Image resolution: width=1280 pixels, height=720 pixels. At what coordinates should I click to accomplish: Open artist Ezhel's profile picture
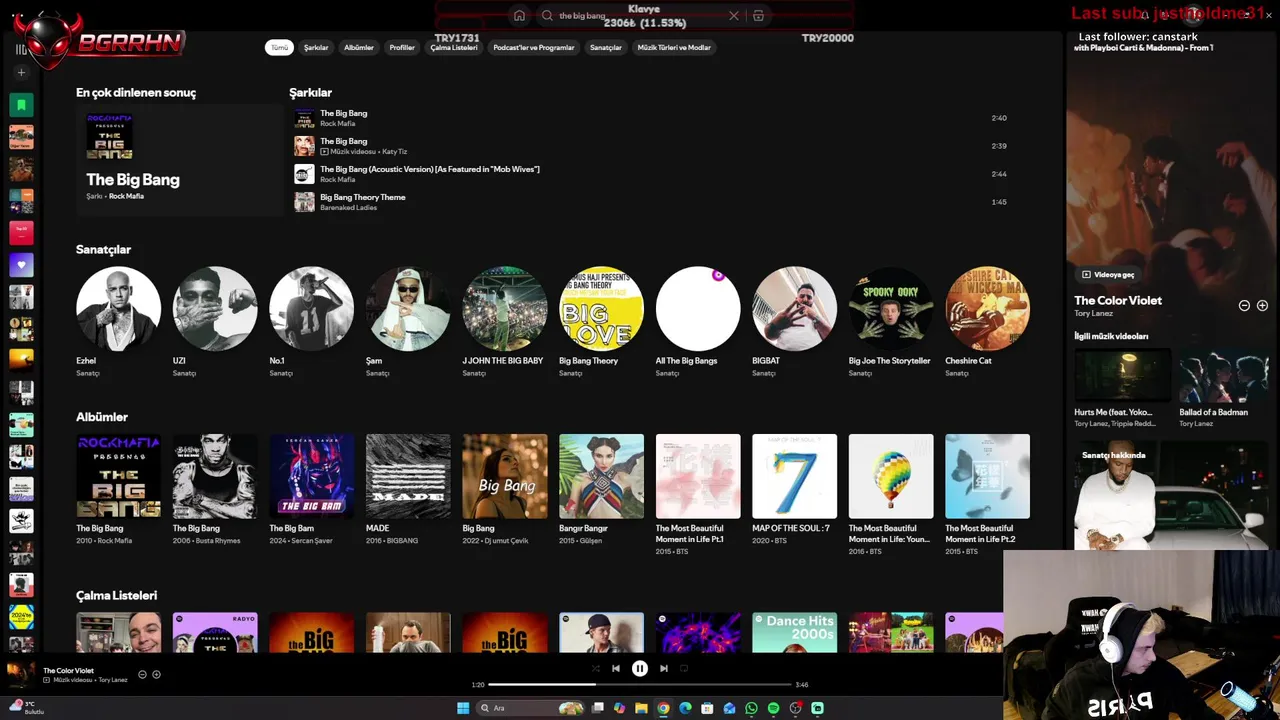point(118,308)
